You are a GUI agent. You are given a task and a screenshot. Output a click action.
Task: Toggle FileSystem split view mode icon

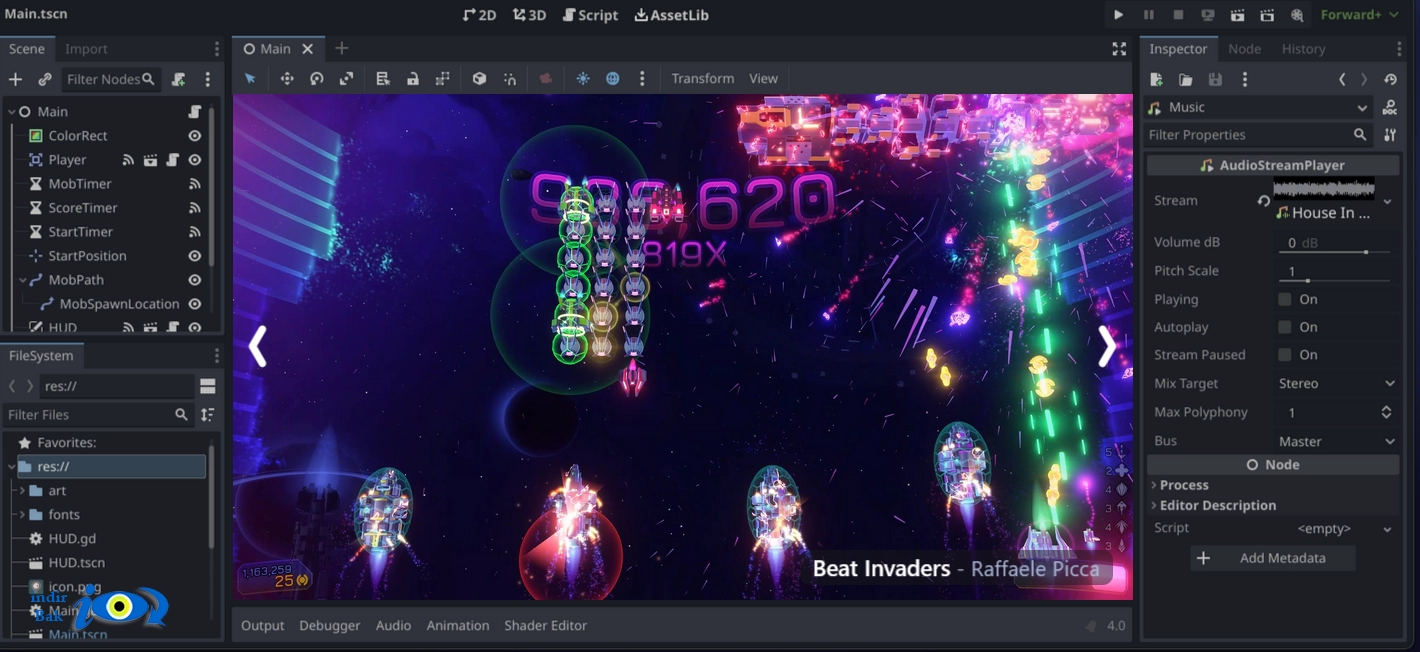coord(208,386)
